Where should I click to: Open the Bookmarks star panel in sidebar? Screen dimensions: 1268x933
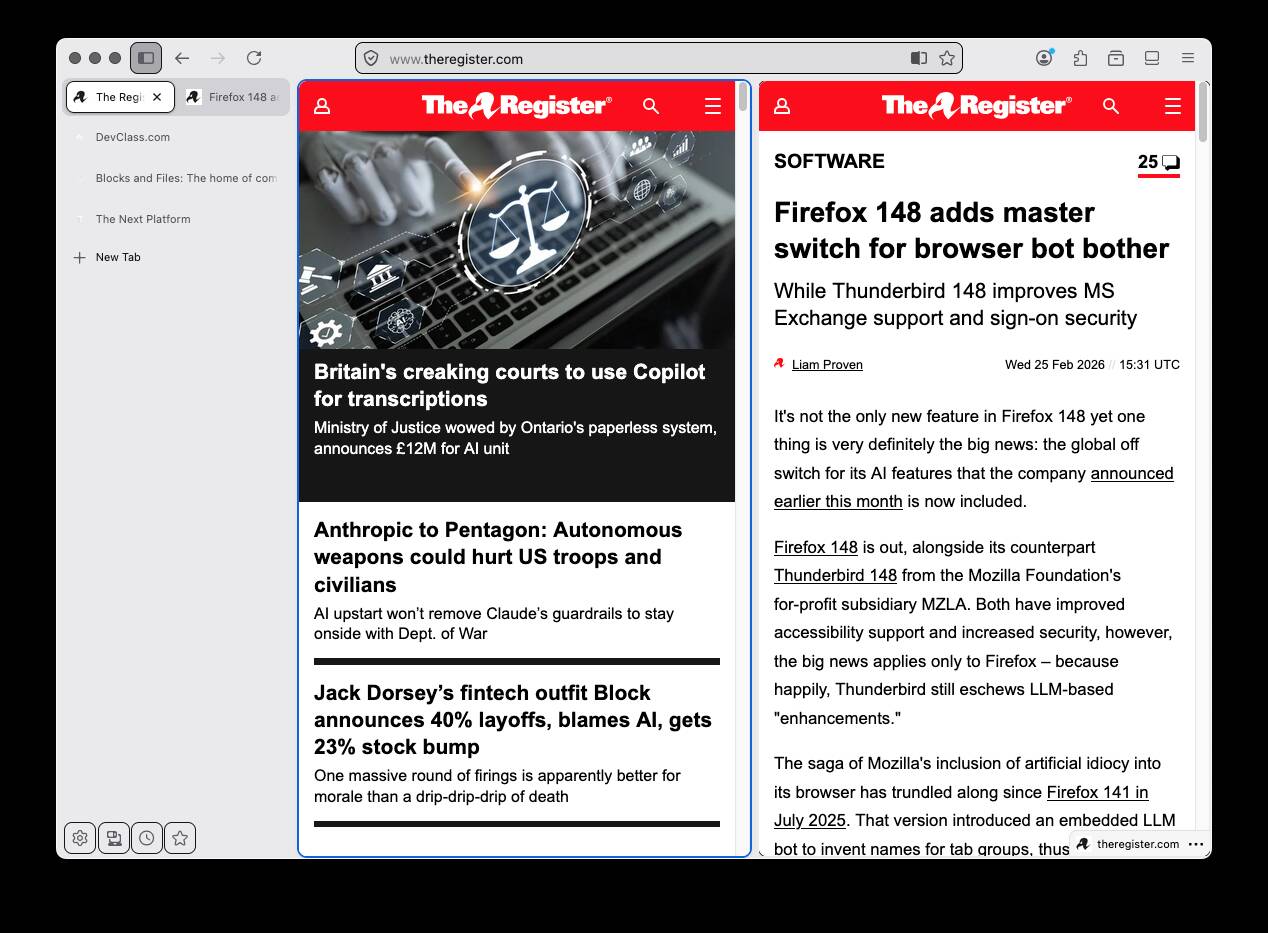[x=180, y=838]
